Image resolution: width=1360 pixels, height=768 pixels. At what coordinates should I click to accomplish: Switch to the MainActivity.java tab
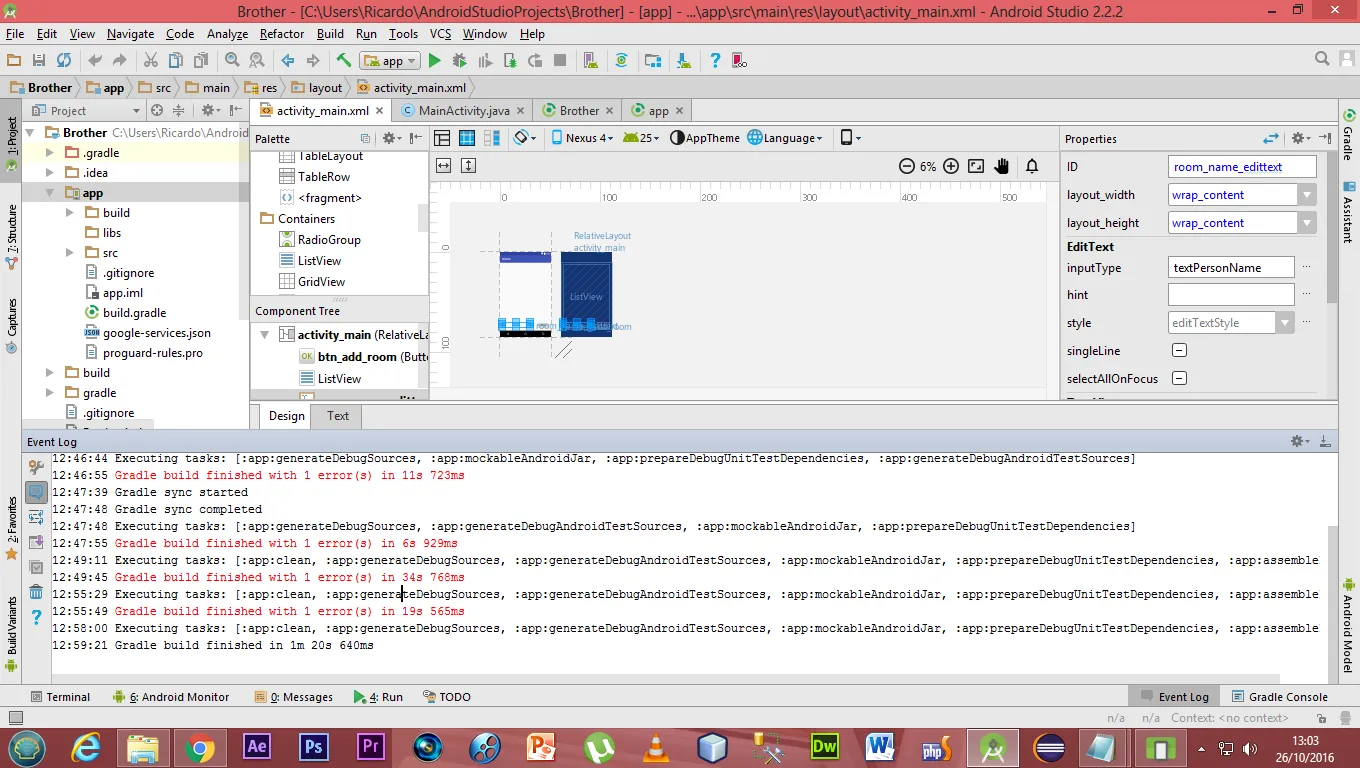[x=463, y=111]
